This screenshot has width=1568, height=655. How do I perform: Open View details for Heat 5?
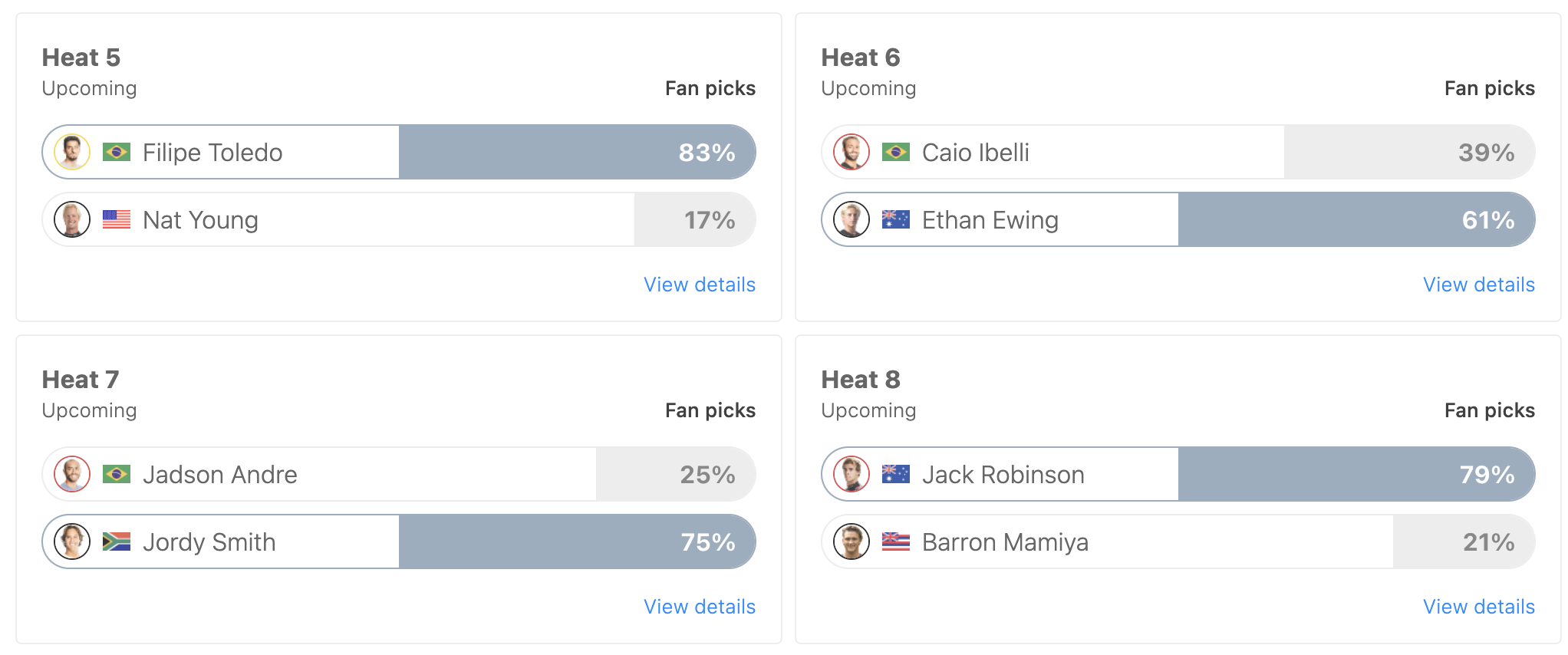click(700, 285)
